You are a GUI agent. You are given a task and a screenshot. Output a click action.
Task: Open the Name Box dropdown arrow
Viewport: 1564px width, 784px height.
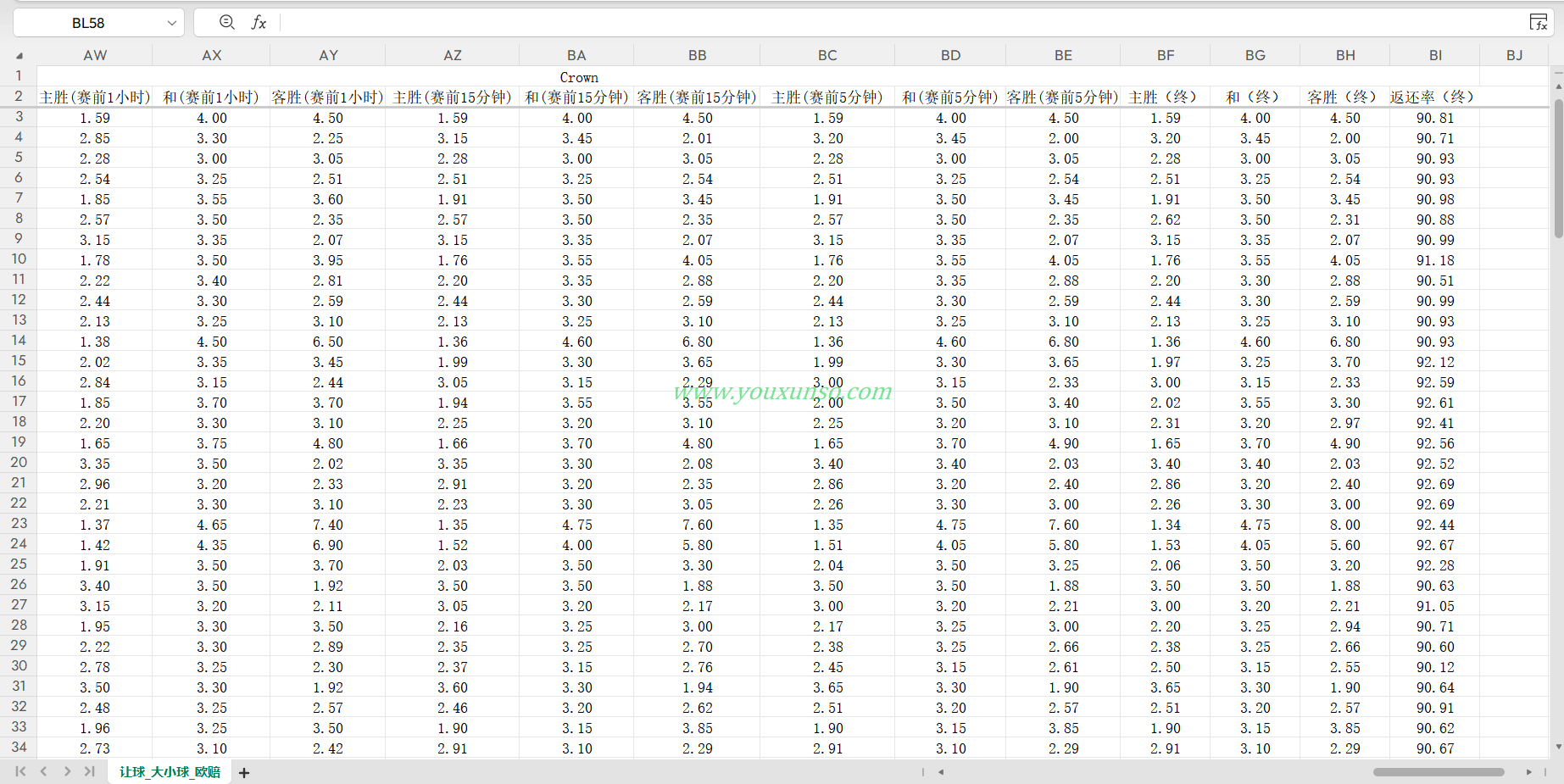tap(172, 23)
